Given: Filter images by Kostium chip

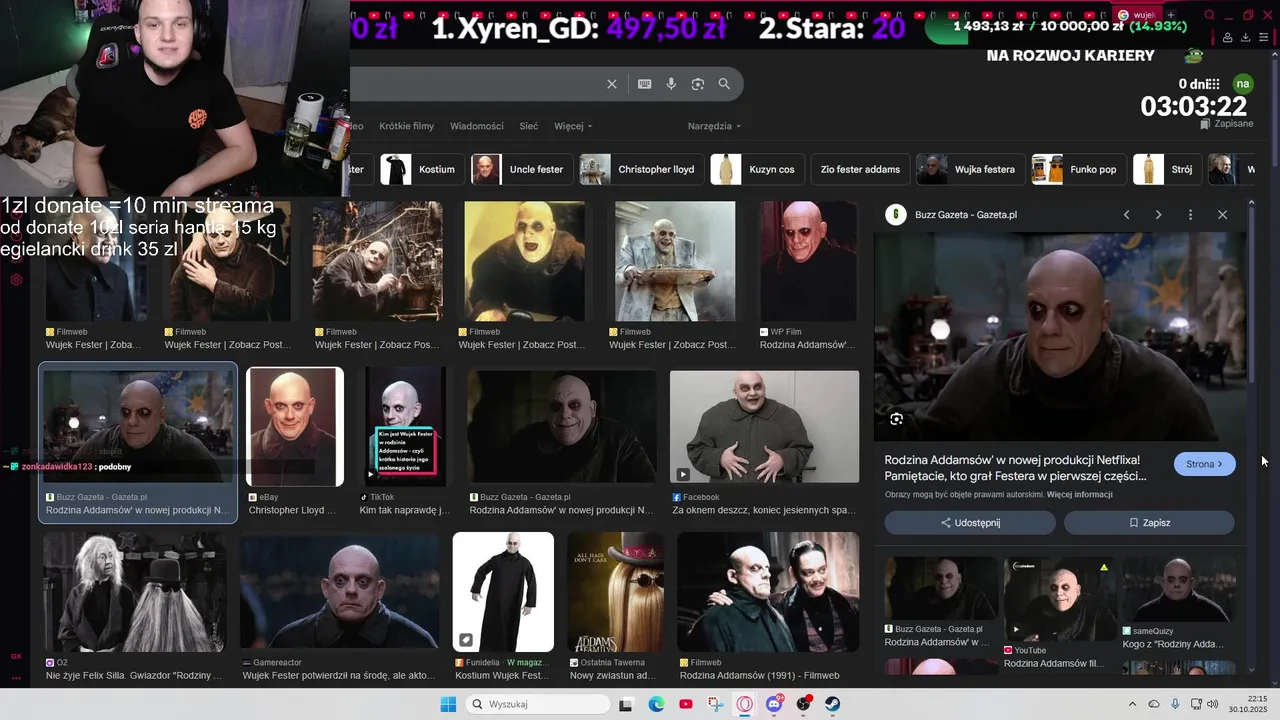Looking at the screenshot, I should tap(421, 169).
